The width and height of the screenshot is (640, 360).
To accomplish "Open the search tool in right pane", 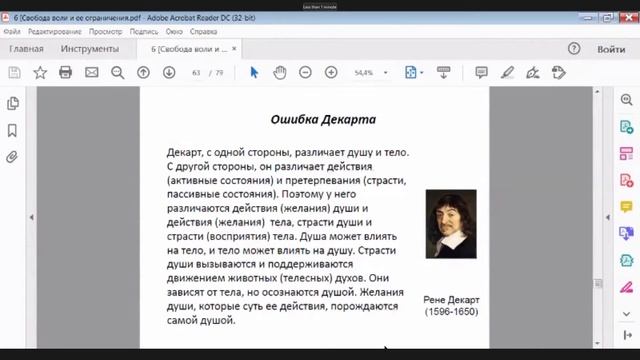I will (627, 100).
